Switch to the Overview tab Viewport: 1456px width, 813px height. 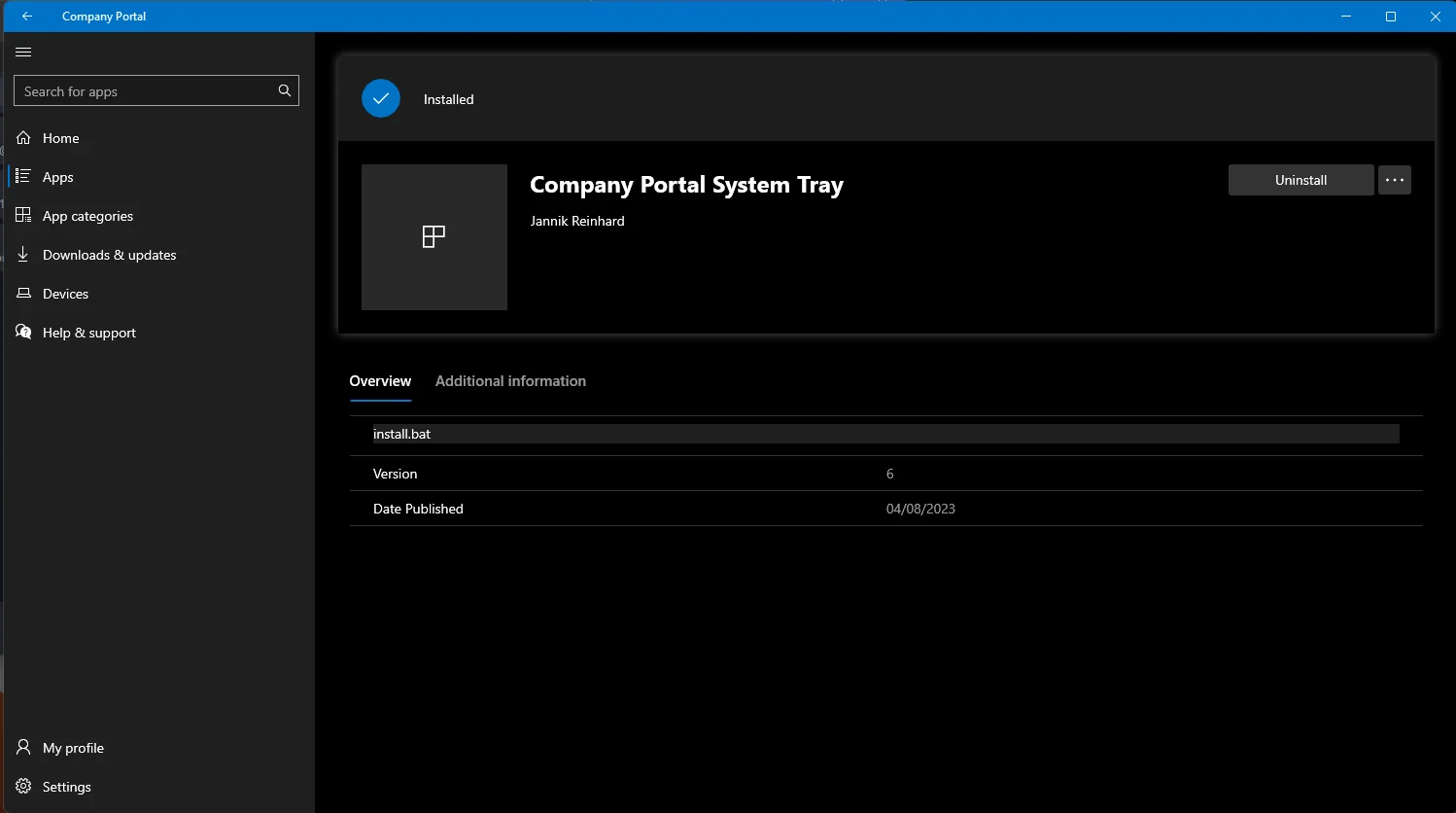[380, 381]
